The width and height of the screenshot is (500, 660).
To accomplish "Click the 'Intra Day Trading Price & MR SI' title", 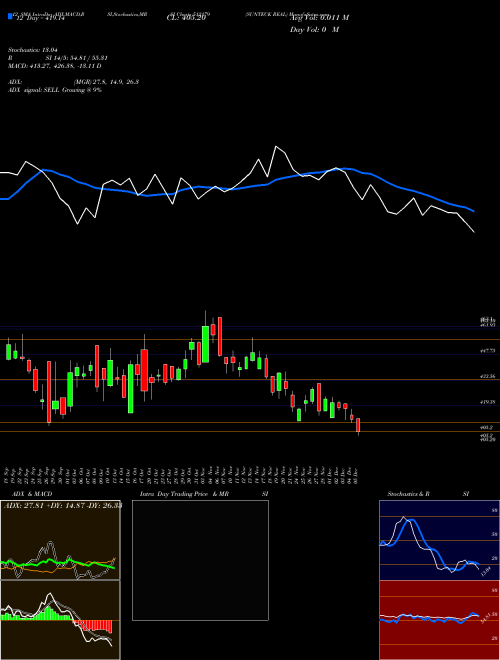I will point(204,494).
